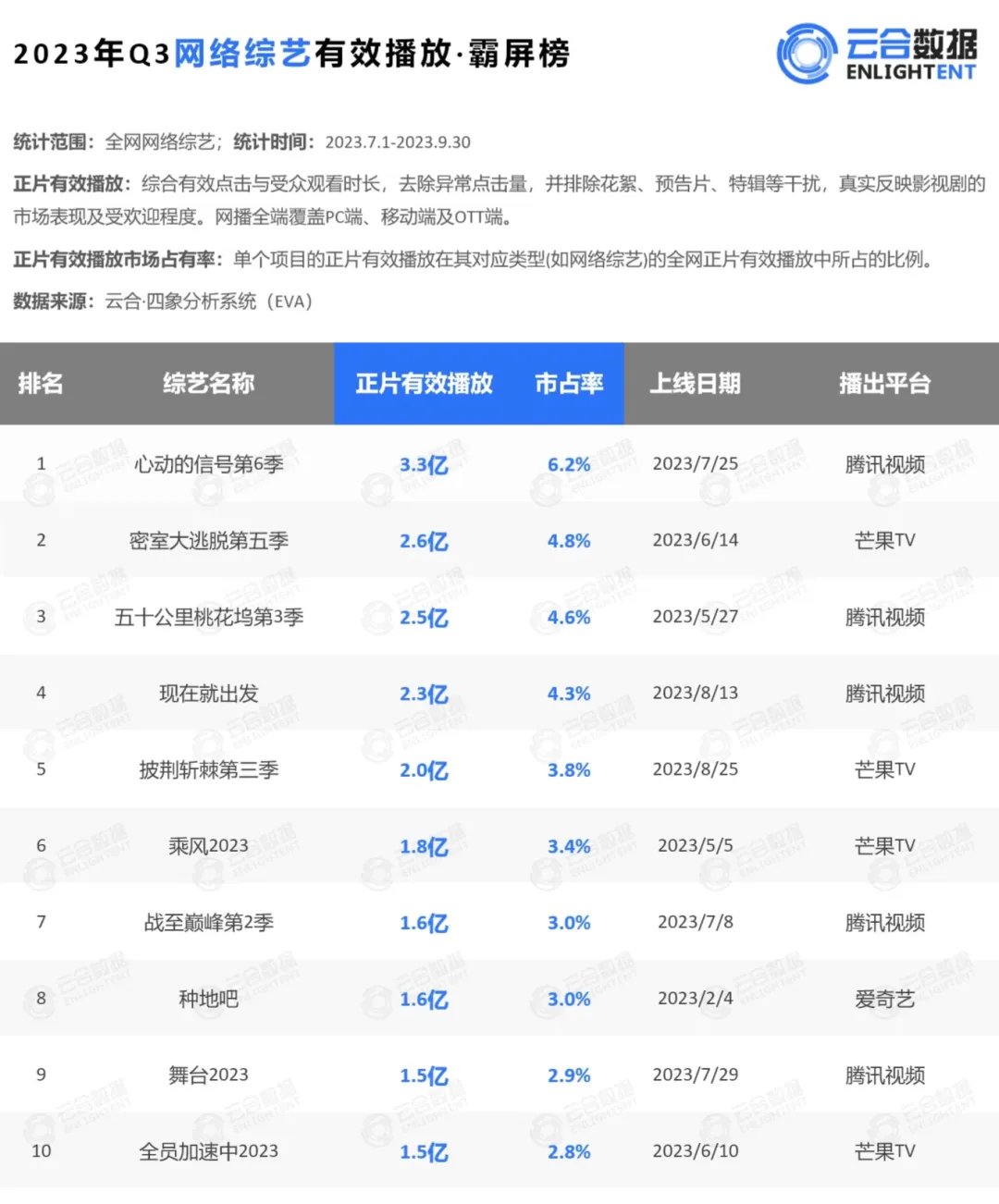
Task: Select launch date 2023/7/25
Action: pos(696,464)
